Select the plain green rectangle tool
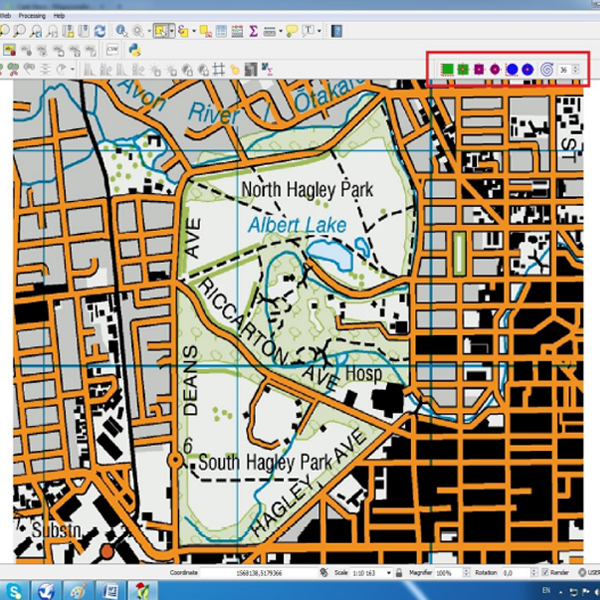The width and height of the screenshot is (600, 600). [447, 69]
